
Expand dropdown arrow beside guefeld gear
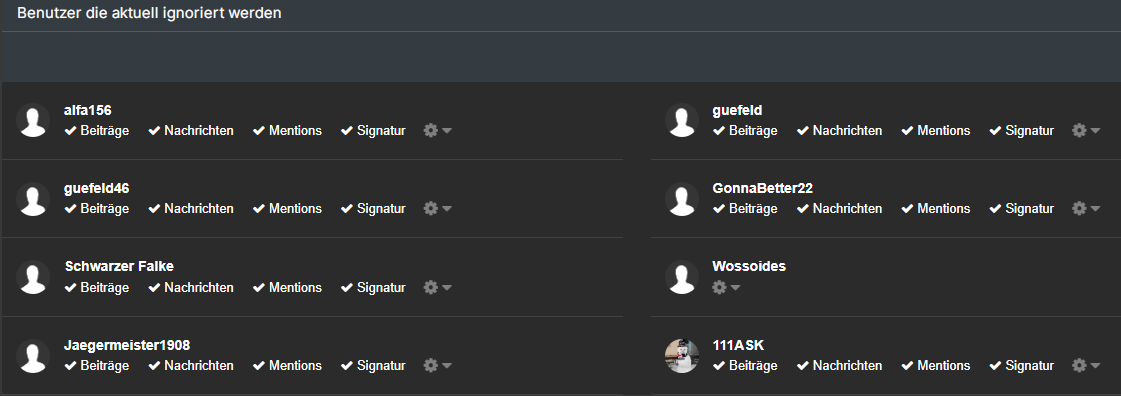tap(1095, 131)
